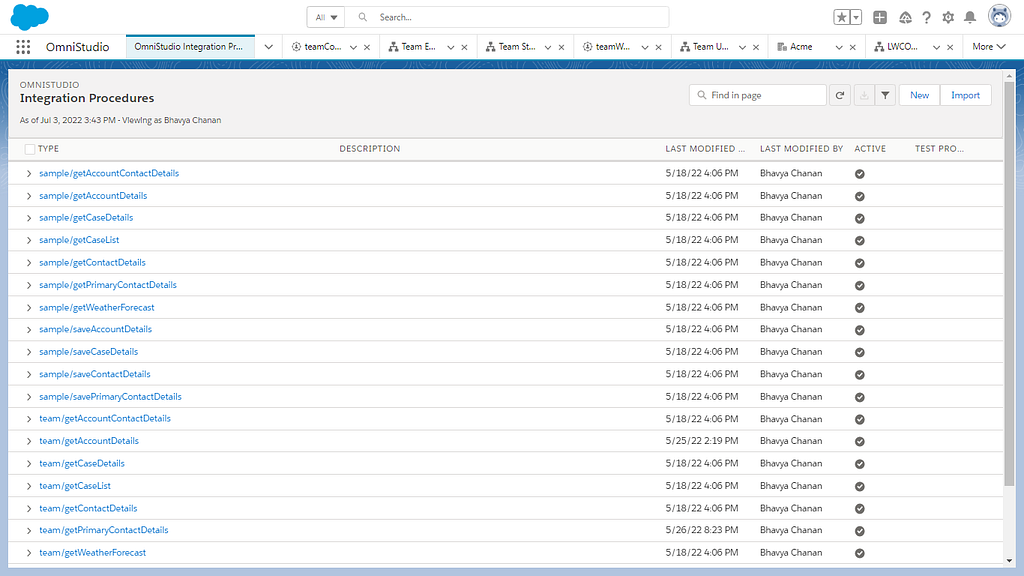1024x576 pixels.
Task: Open the Favorites star icon
Action: pos(842,18)
